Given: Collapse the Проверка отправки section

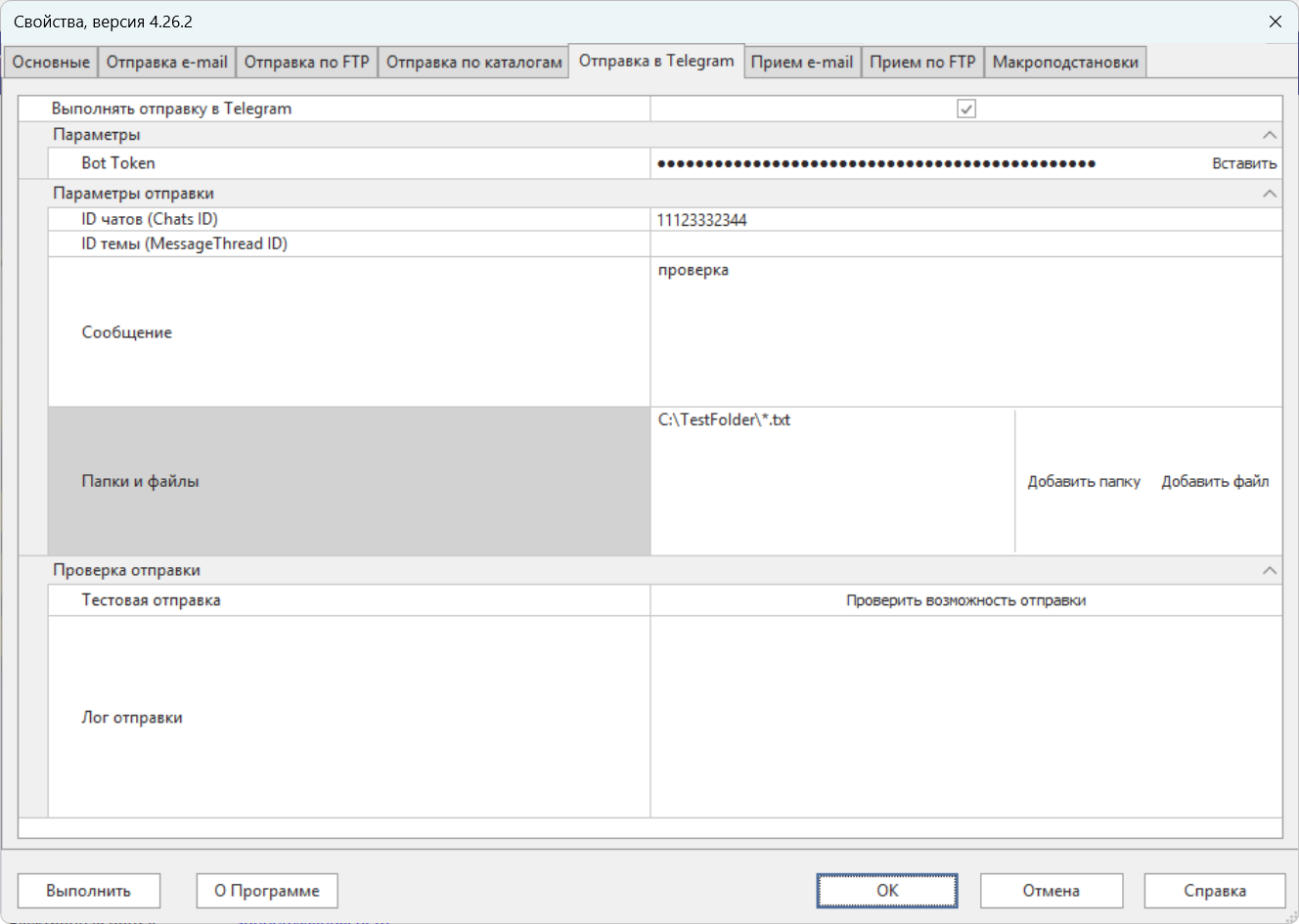Looking at the screenshot, I should (x=1269, y=570).
